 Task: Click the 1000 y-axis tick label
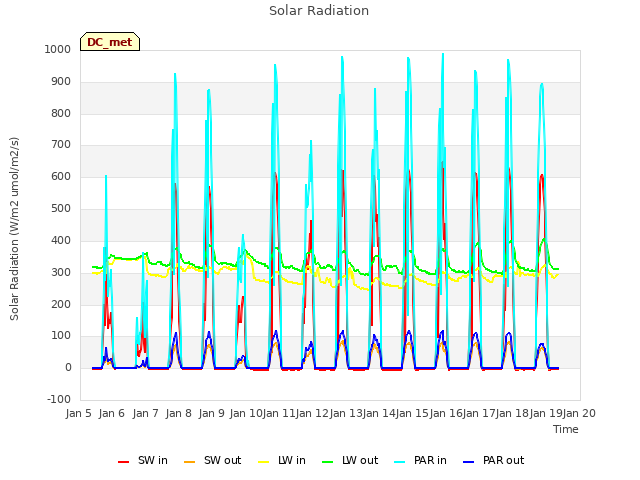58,49
